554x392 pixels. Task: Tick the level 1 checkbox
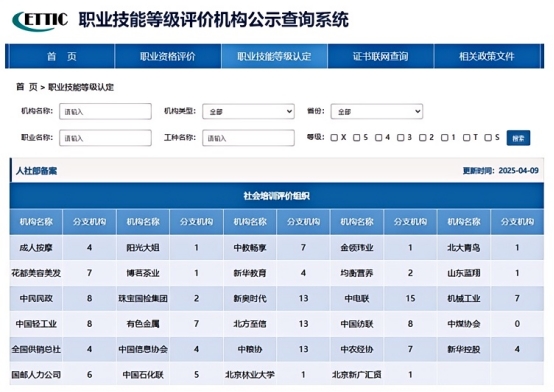pyautogui.click(x=444, y=138)
